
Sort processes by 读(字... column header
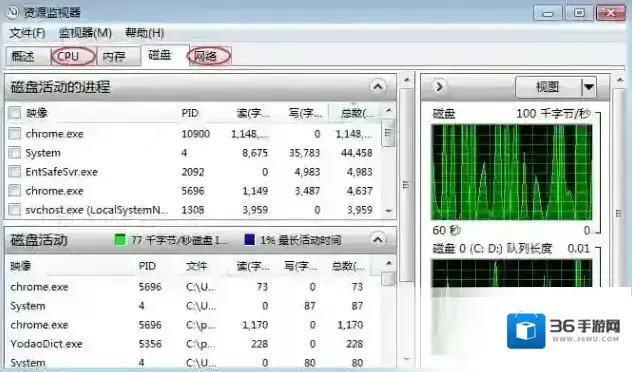[x=253, y=113]
